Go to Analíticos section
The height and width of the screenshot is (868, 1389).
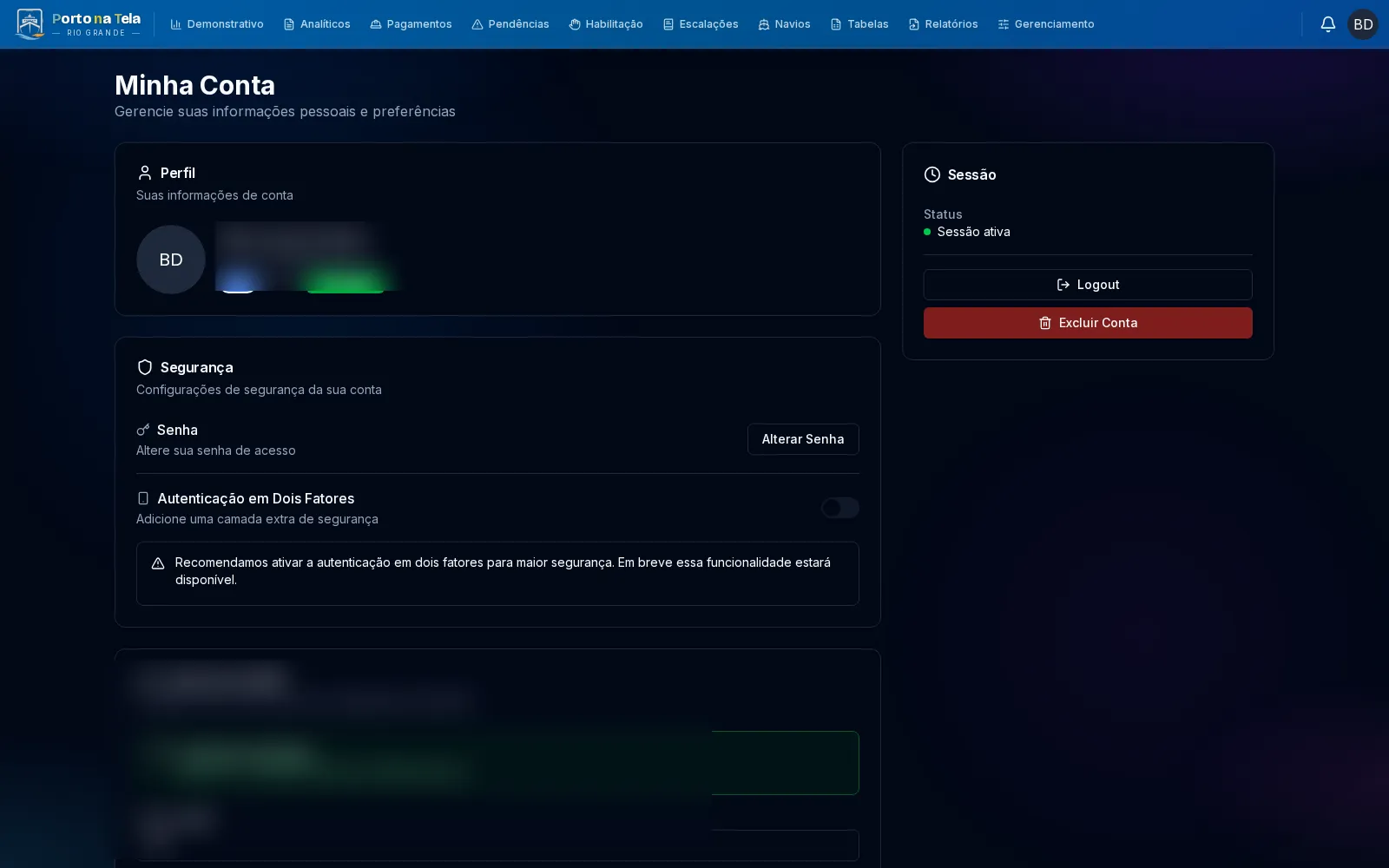(x=317, y=24)
